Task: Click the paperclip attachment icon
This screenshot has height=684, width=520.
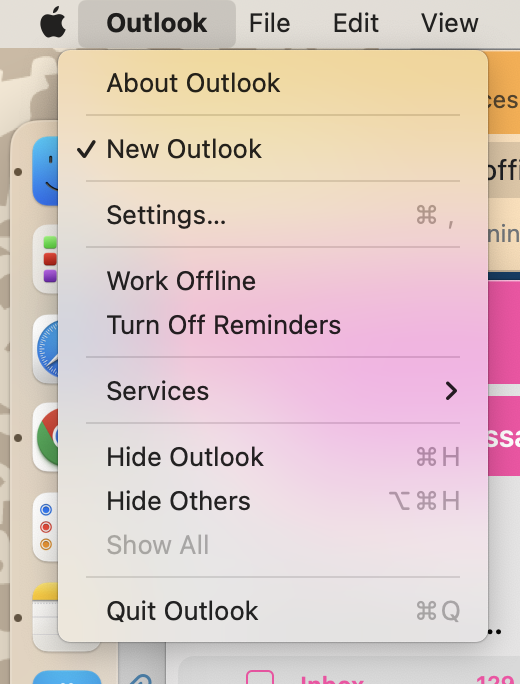Action: (140, 677)
